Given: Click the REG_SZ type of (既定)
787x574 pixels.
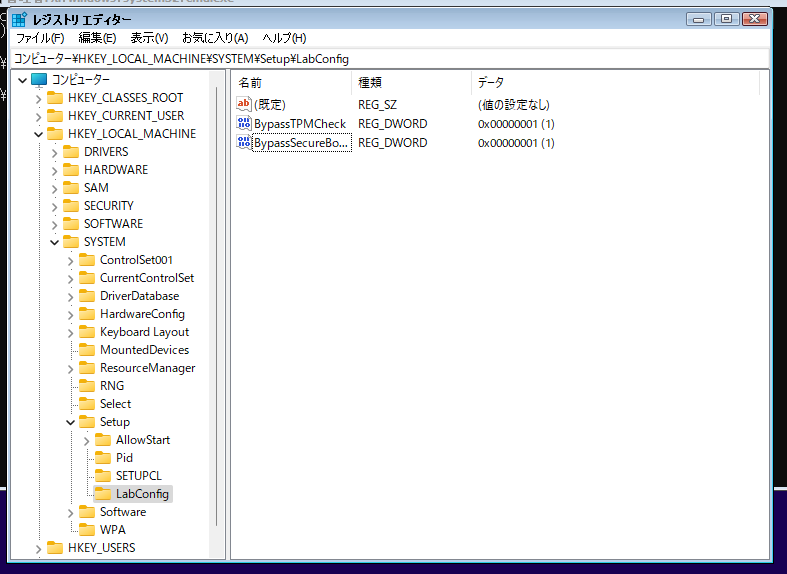Looking at the screenshot, I should tap(377, 105).
